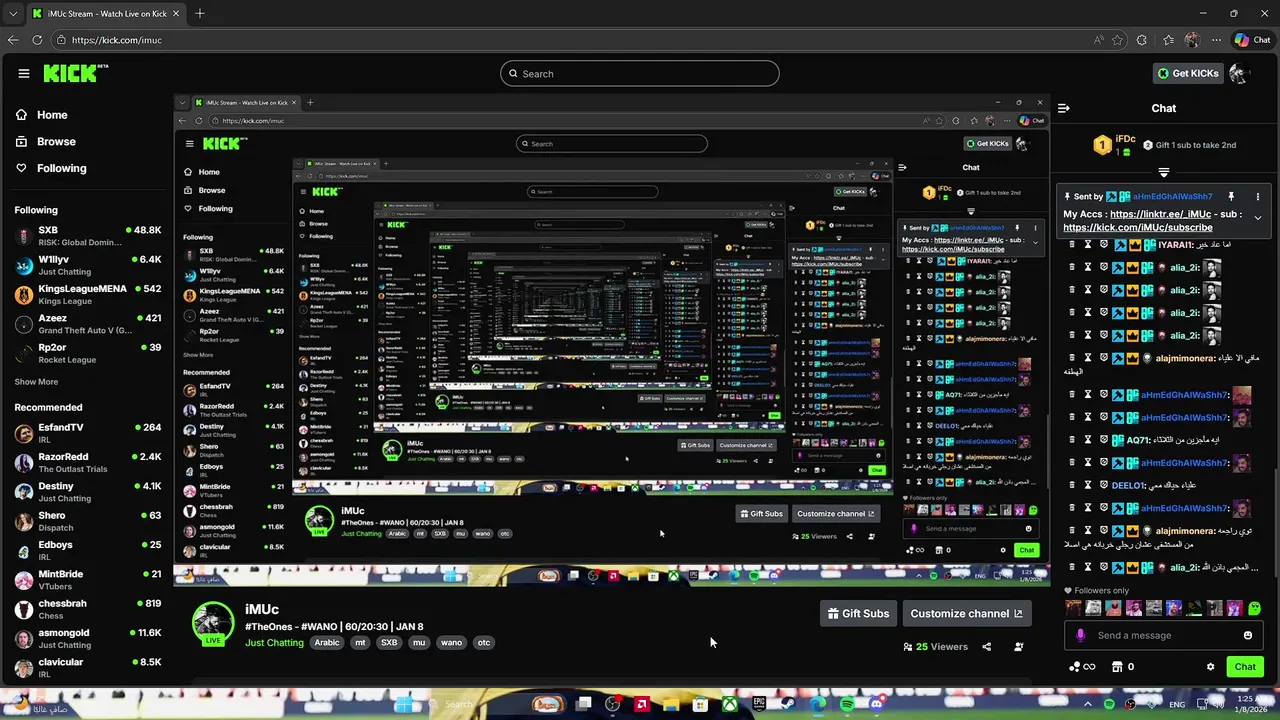Ban DEELO1 using the shield icon
This screenshot has height=720, width=1280.
(x=1104, y=485)
